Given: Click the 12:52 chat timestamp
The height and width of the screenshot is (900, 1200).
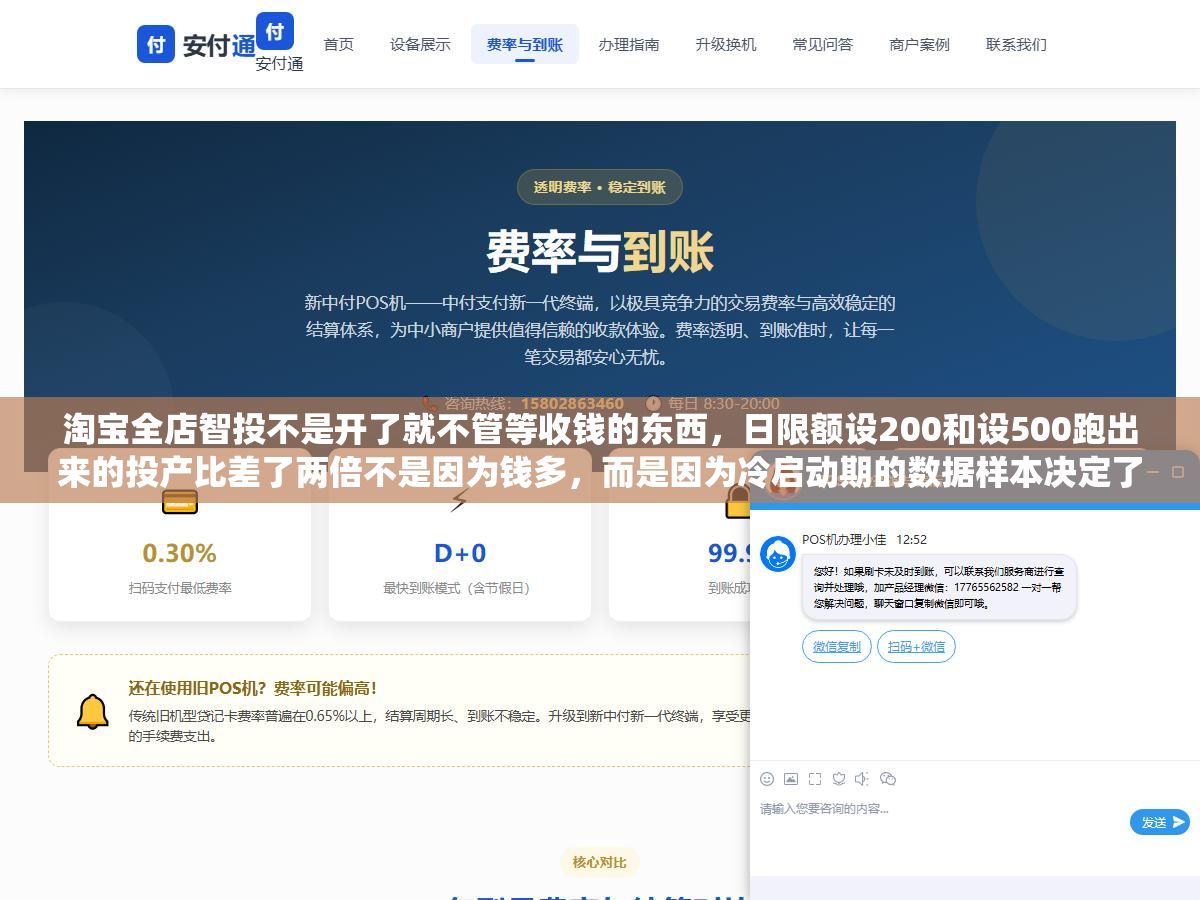Looking at the screenshot, I should [911, 539].
